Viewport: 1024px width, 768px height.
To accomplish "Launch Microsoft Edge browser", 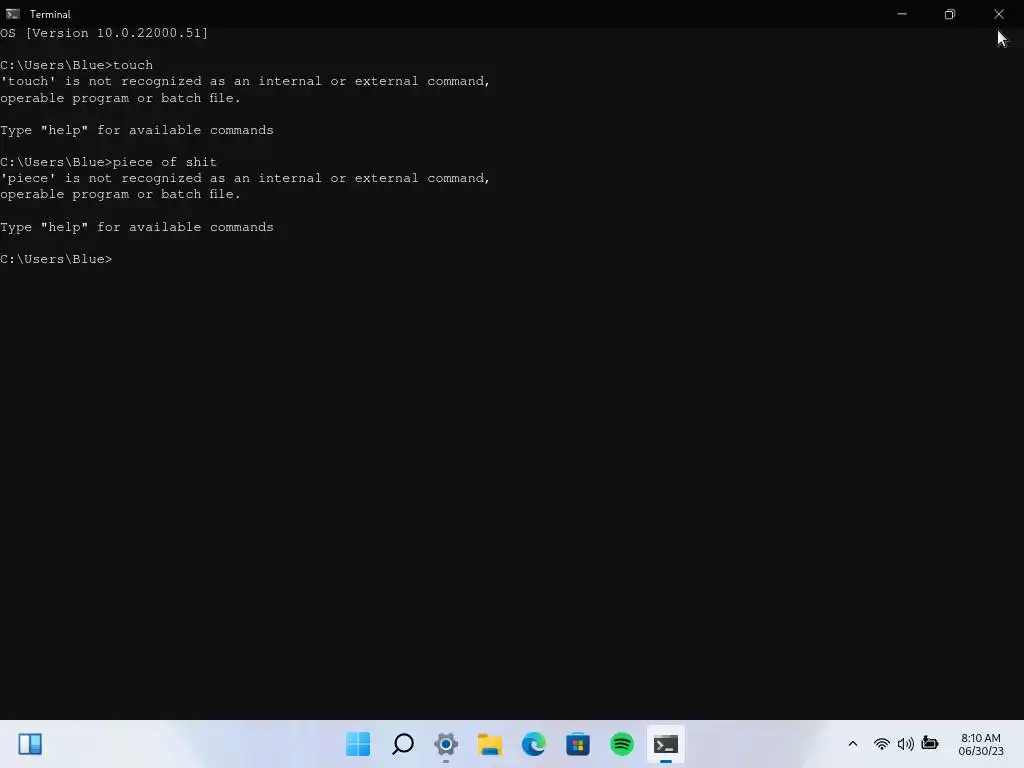I will [534, 744].
